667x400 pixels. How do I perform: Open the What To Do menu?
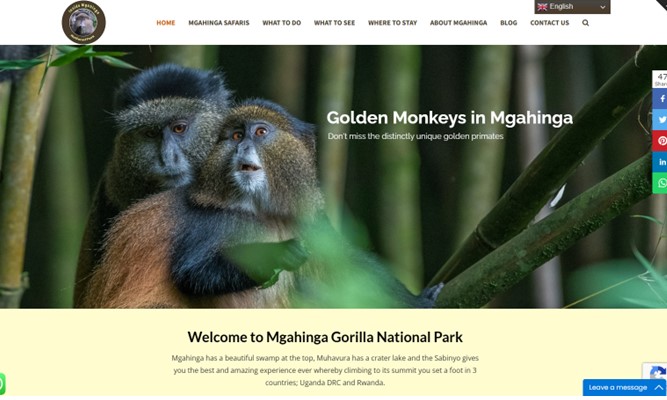click(x=282, y=23)
